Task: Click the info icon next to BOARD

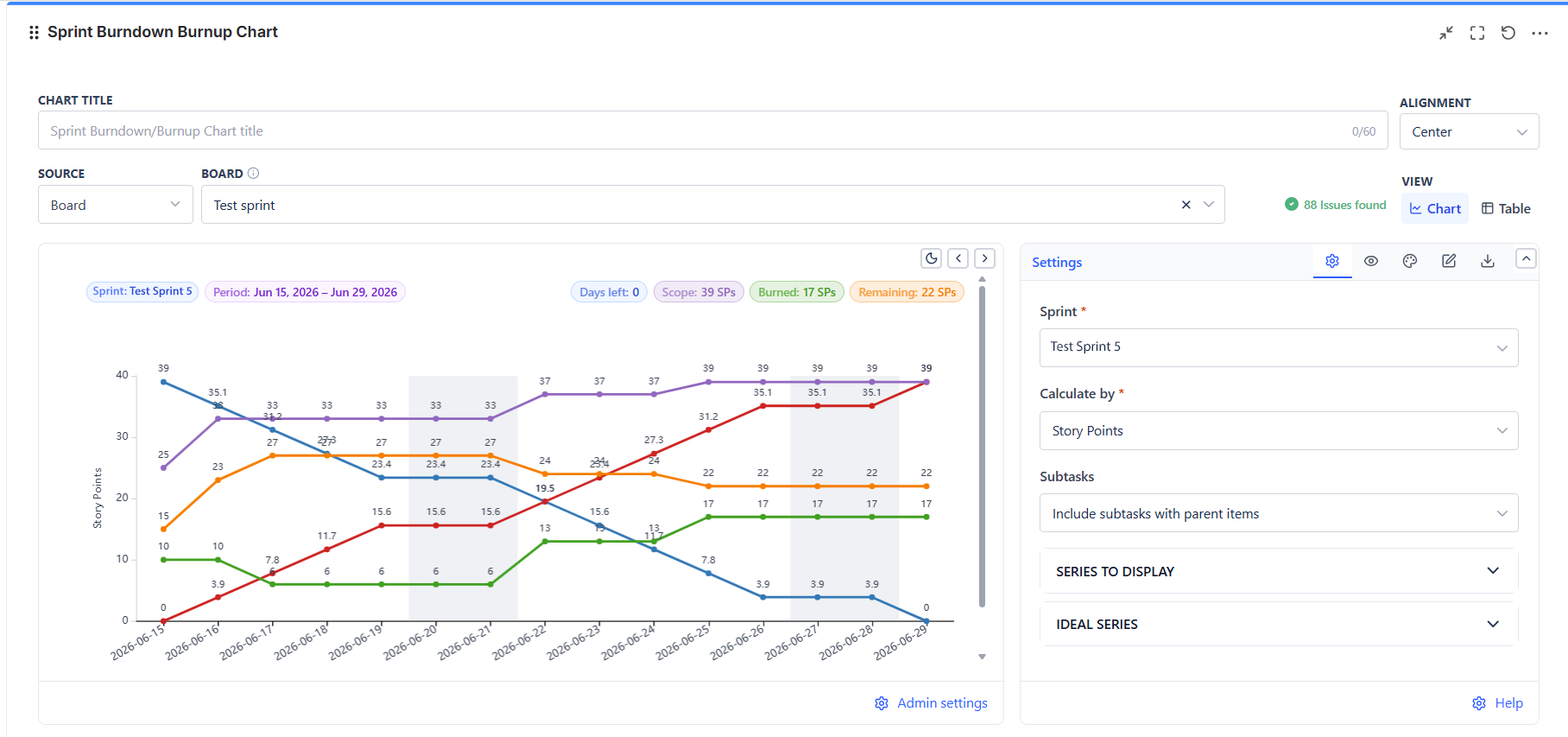Action: 253,173
